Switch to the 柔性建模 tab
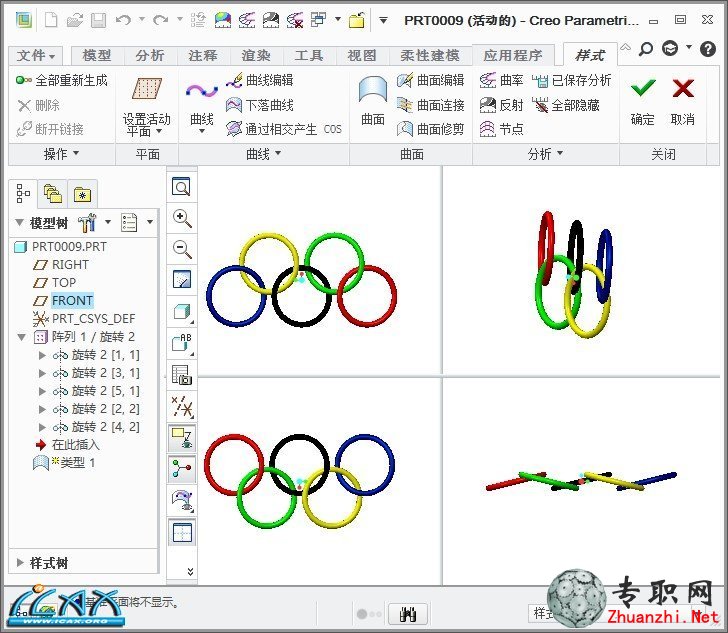The width and height of the screenshot is (728, 633). (x=430, y=56)
